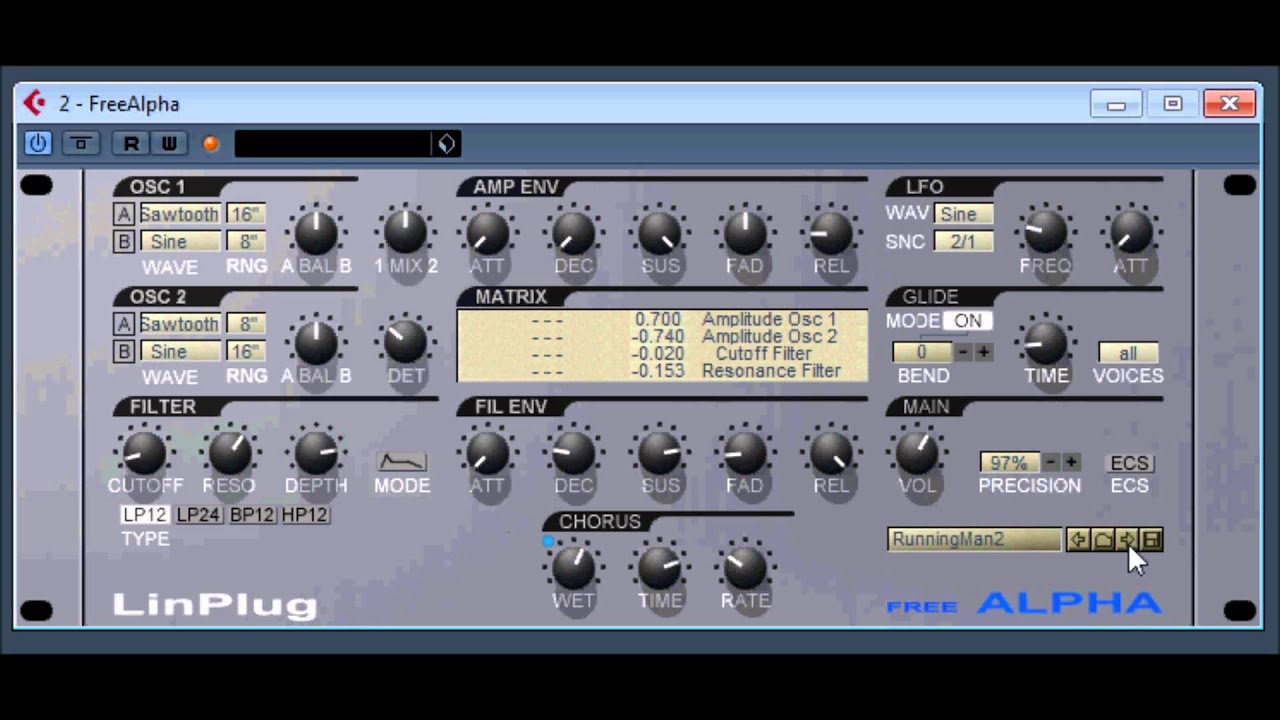Click the black preset name field in toolbar

pyautogui.click(x=333, y=144)
